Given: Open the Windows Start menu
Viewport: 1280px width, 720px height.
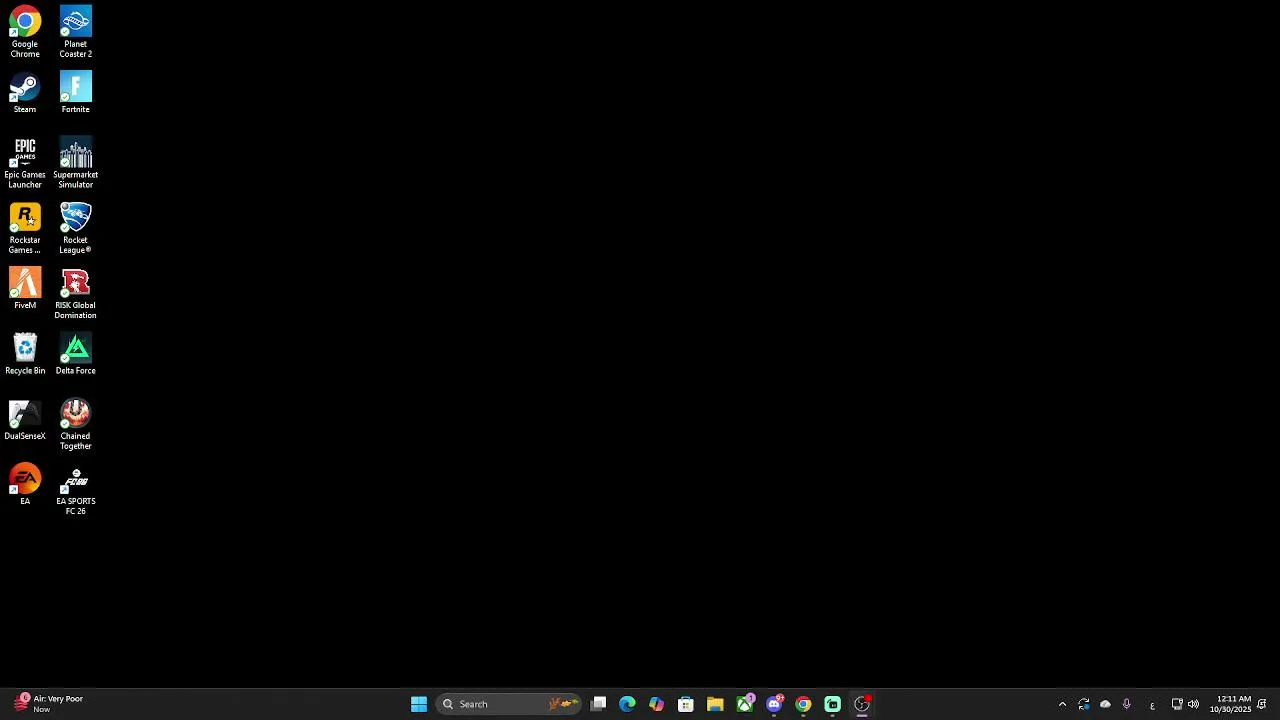Looking at the screenshot, I should click(419, 704).
